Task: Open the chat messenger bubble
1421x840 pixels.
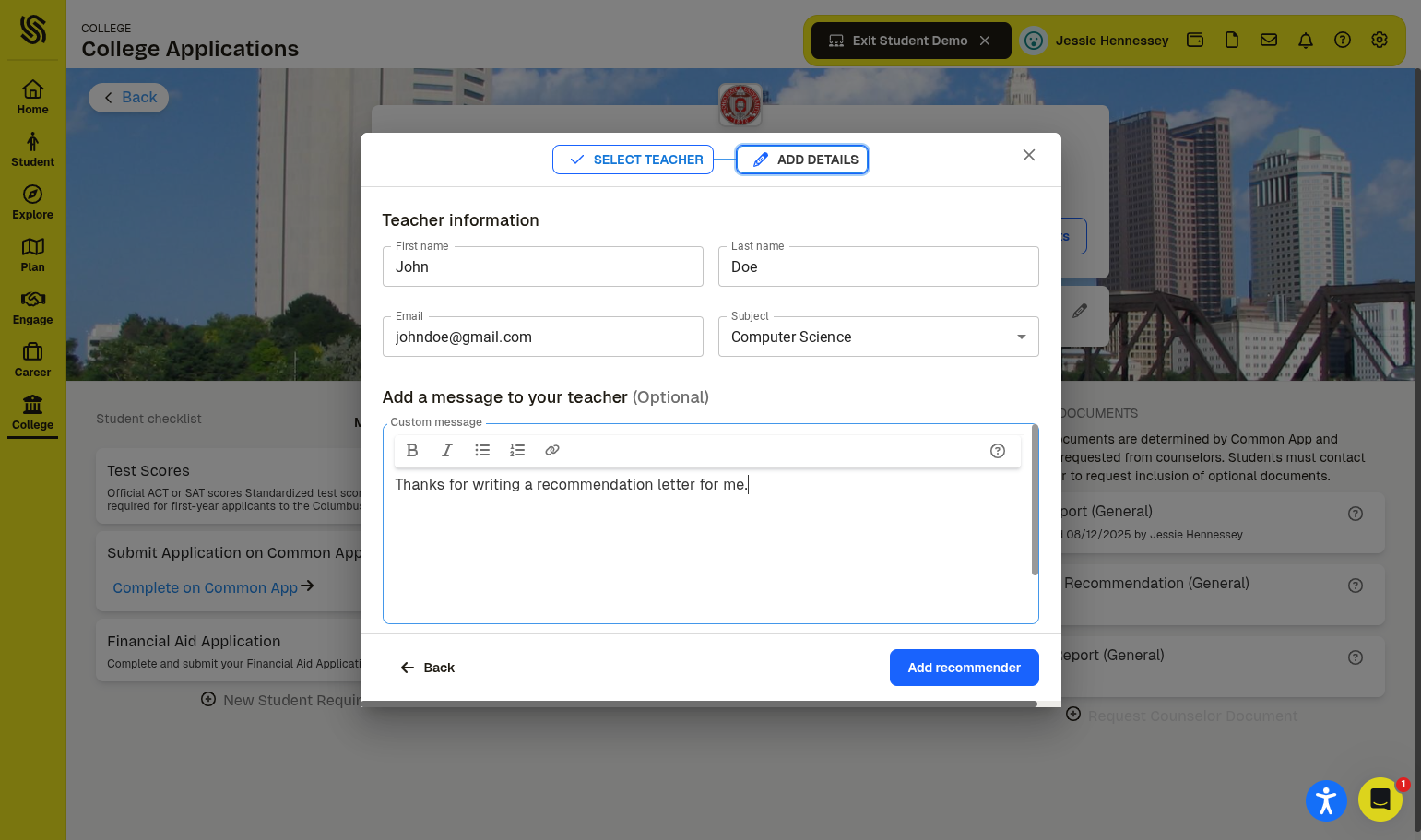Action: [1380, 799]
